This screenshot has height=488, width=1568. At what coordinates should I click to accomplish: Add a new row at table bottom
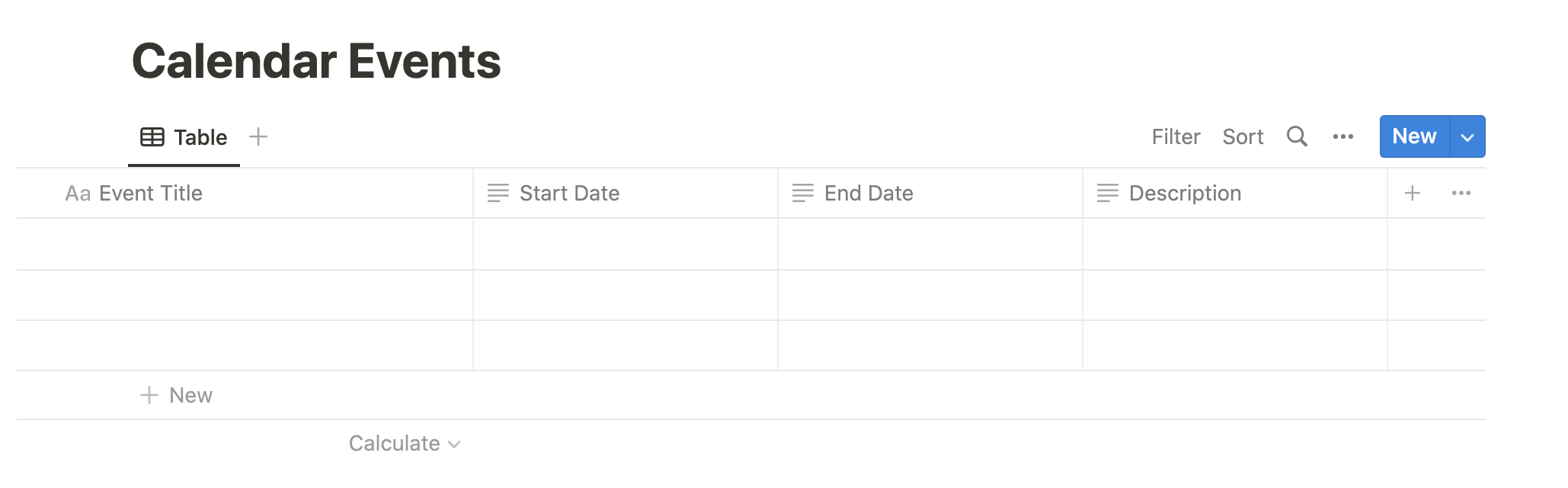tap(176, 395)
